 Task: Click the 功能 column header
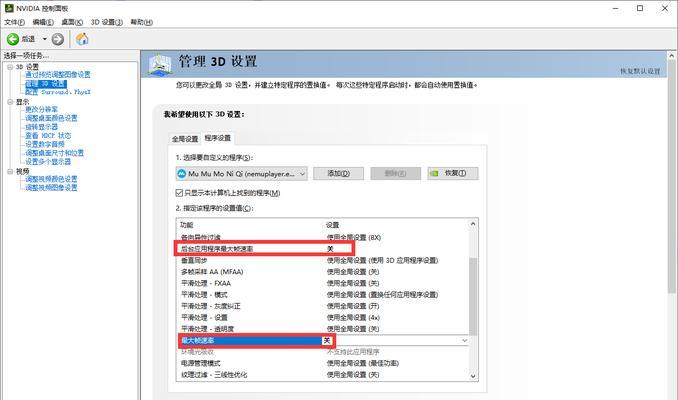pyautogui.click(x=186, y=225)
